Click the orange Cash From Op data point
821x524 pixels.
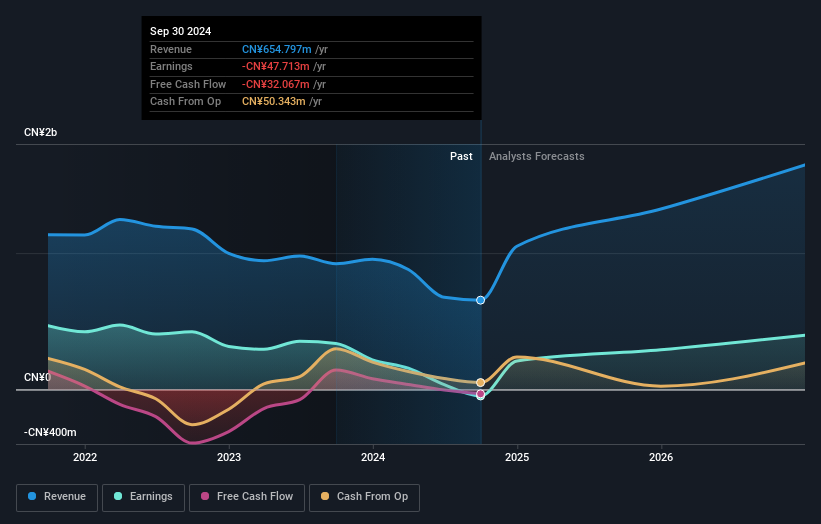tap(480, 383)
